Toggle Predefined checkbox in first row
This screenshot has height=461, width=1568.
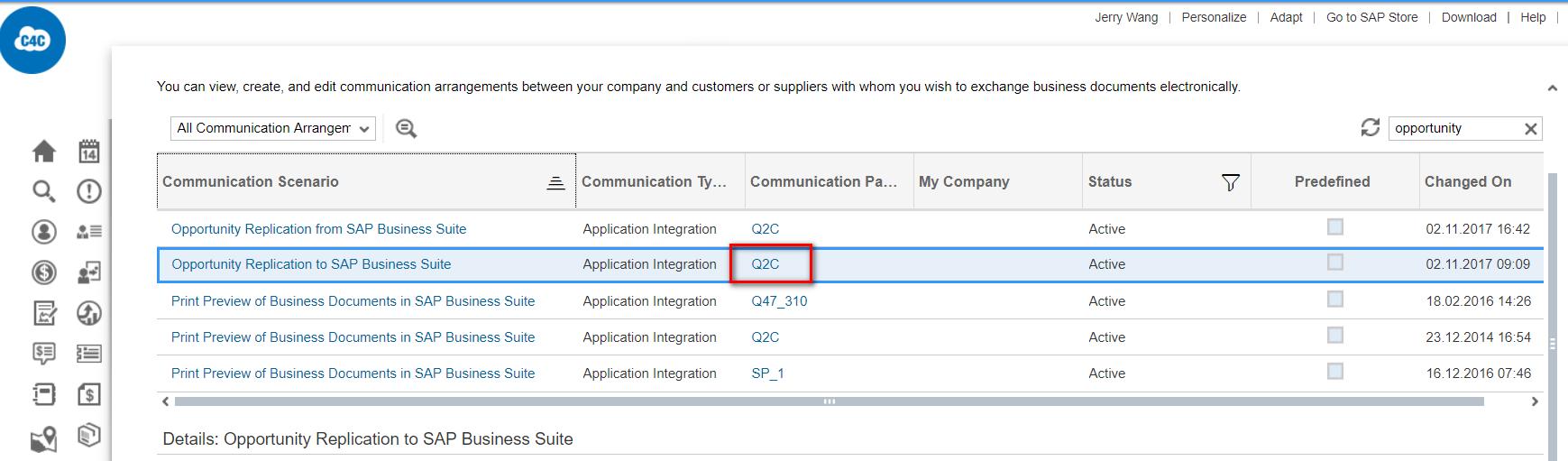pos(1334,227)
